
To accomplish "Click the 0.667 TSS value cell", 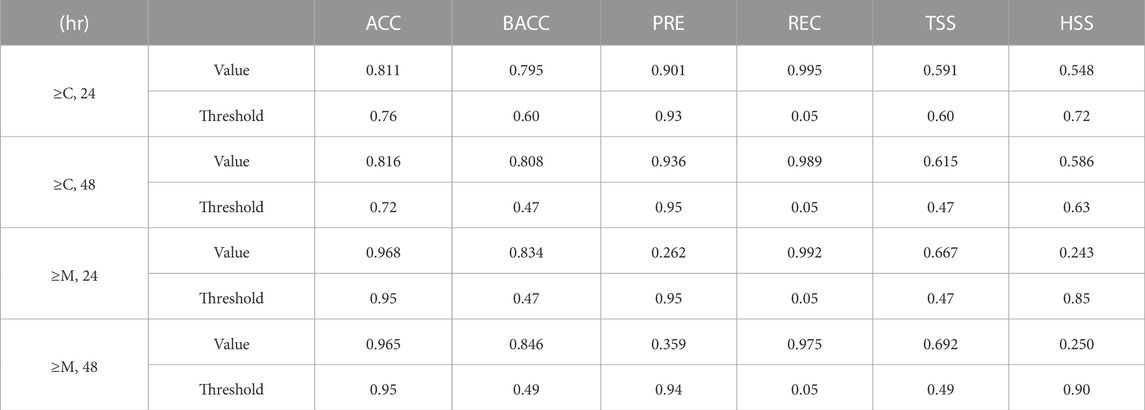I will 940,252.
